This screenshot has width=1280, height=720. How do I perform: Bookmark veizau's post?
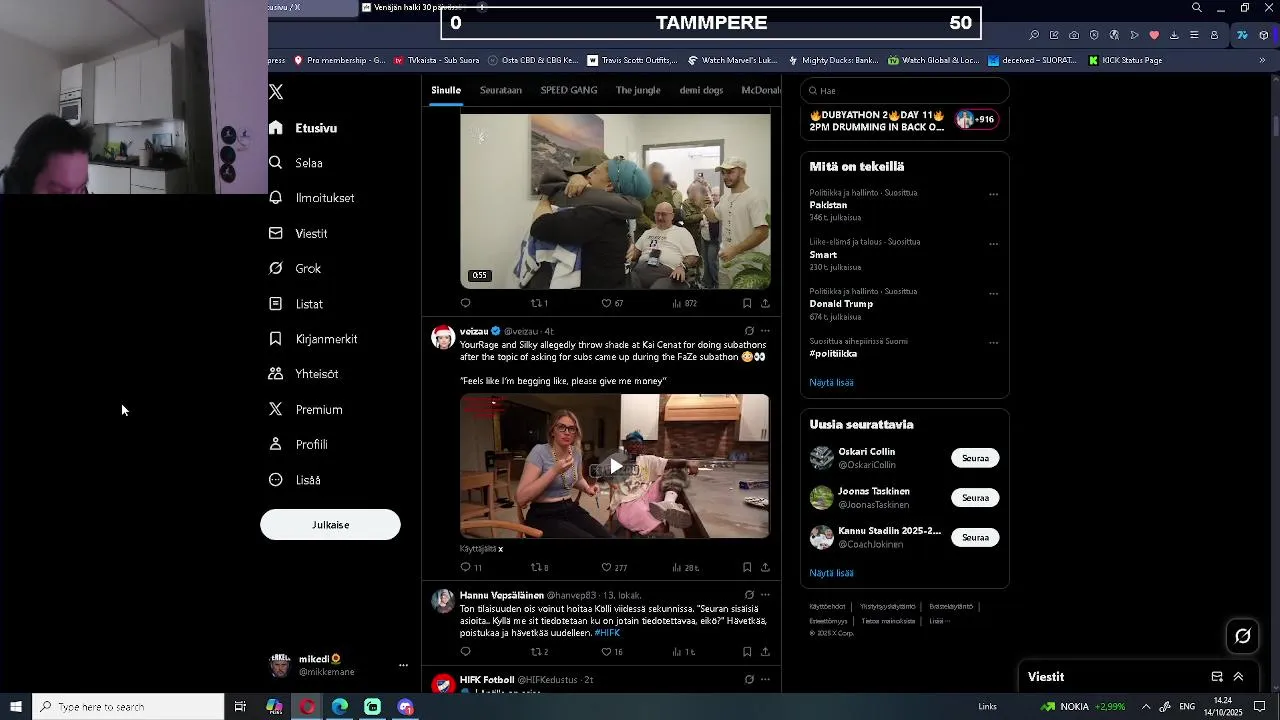747,567
